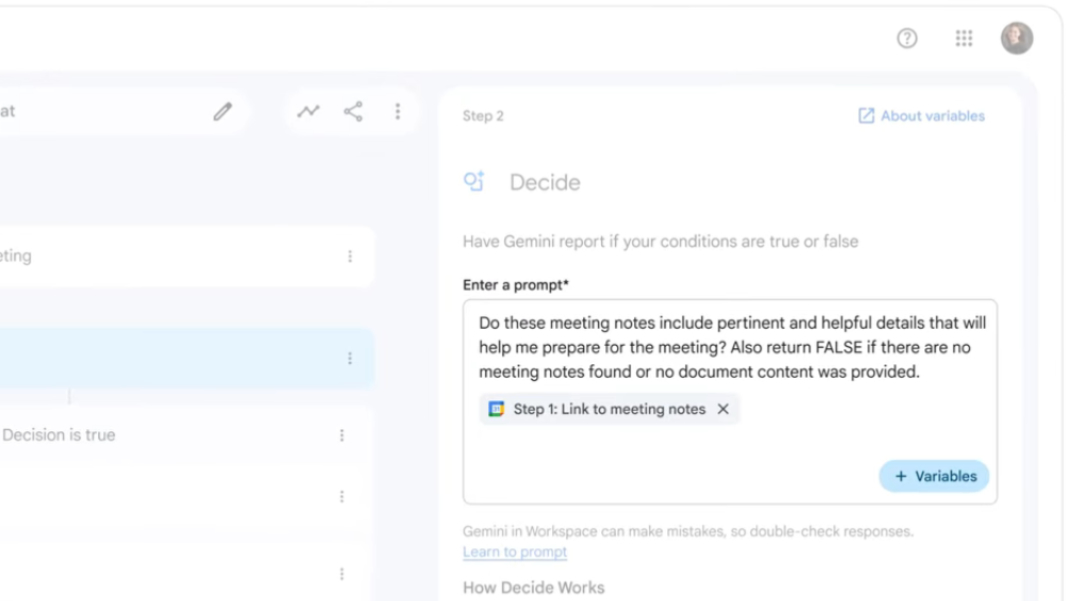Click the share icon in toolbar

pos(353,112)
